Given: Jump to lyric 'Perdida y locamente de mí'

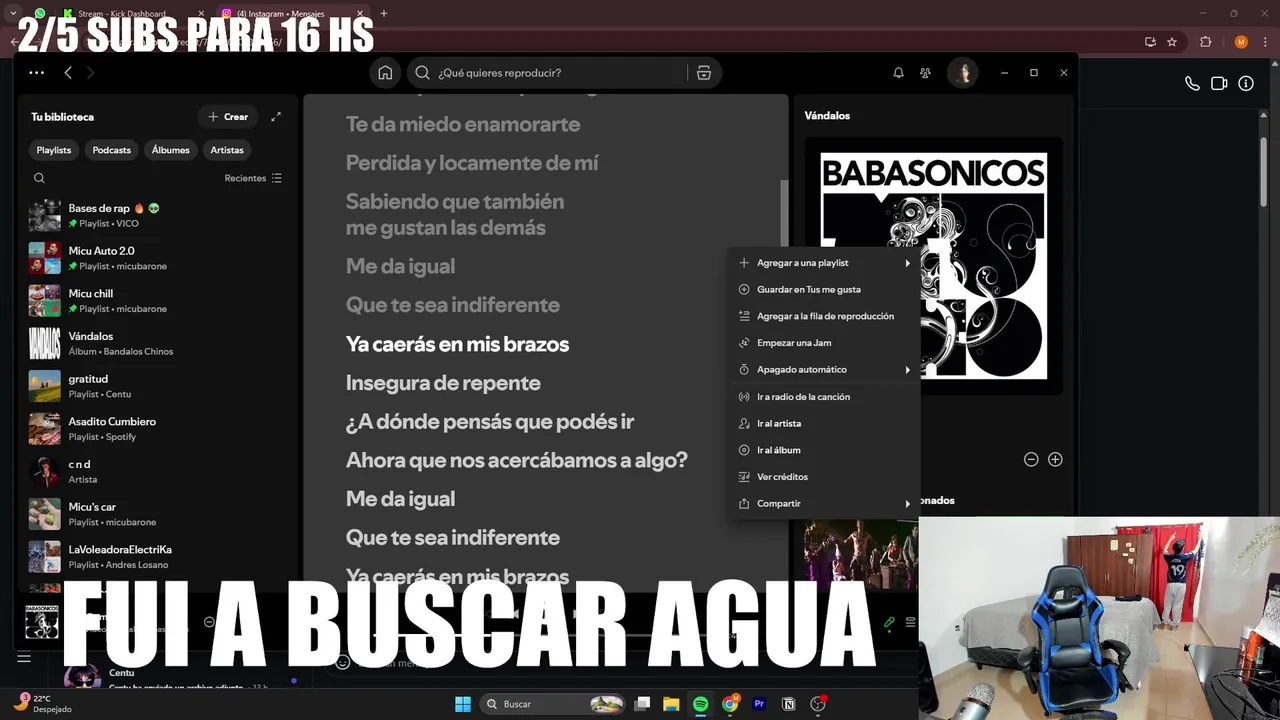Looking at the screenshot, I should (x=472, y=163).
